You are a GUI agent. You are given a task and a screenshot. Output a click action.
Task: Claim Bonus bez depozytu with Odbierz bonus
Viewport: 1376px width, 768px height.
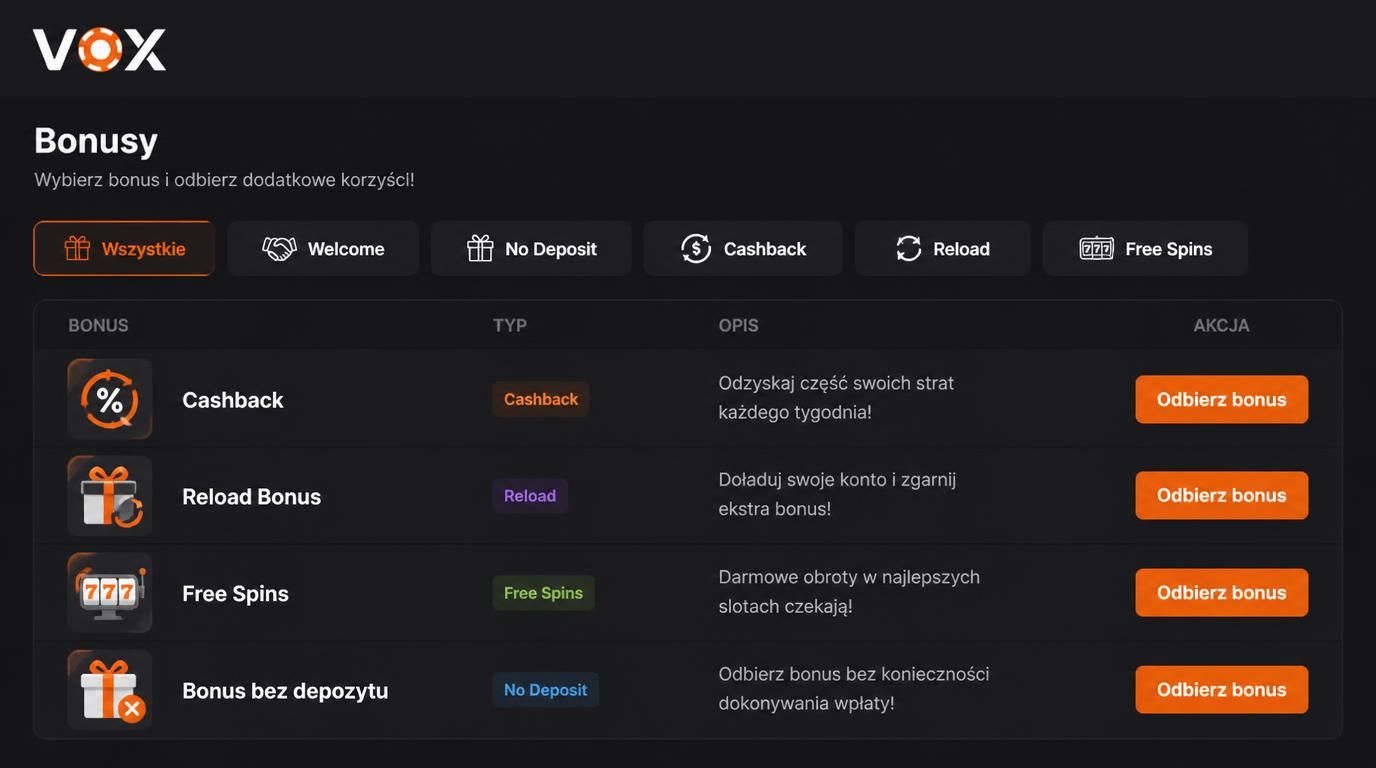click(x=1222, y=689)
